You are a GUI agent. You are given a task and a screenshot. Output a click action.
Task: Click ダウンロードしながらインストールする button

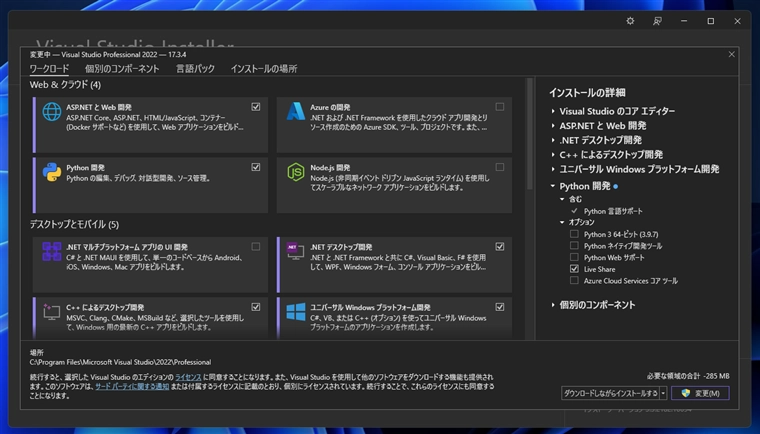[610, 393]
